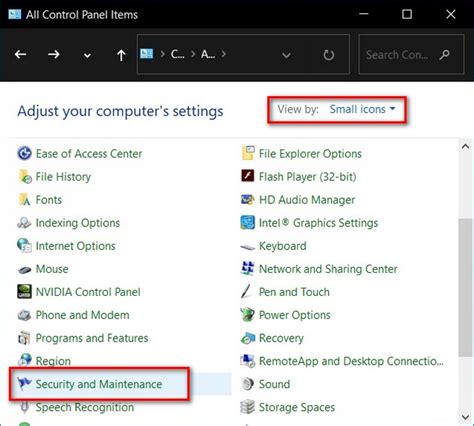This screenshot has height=426, width=474.
Task: Open Indexing Options
Action: (78, 223)
